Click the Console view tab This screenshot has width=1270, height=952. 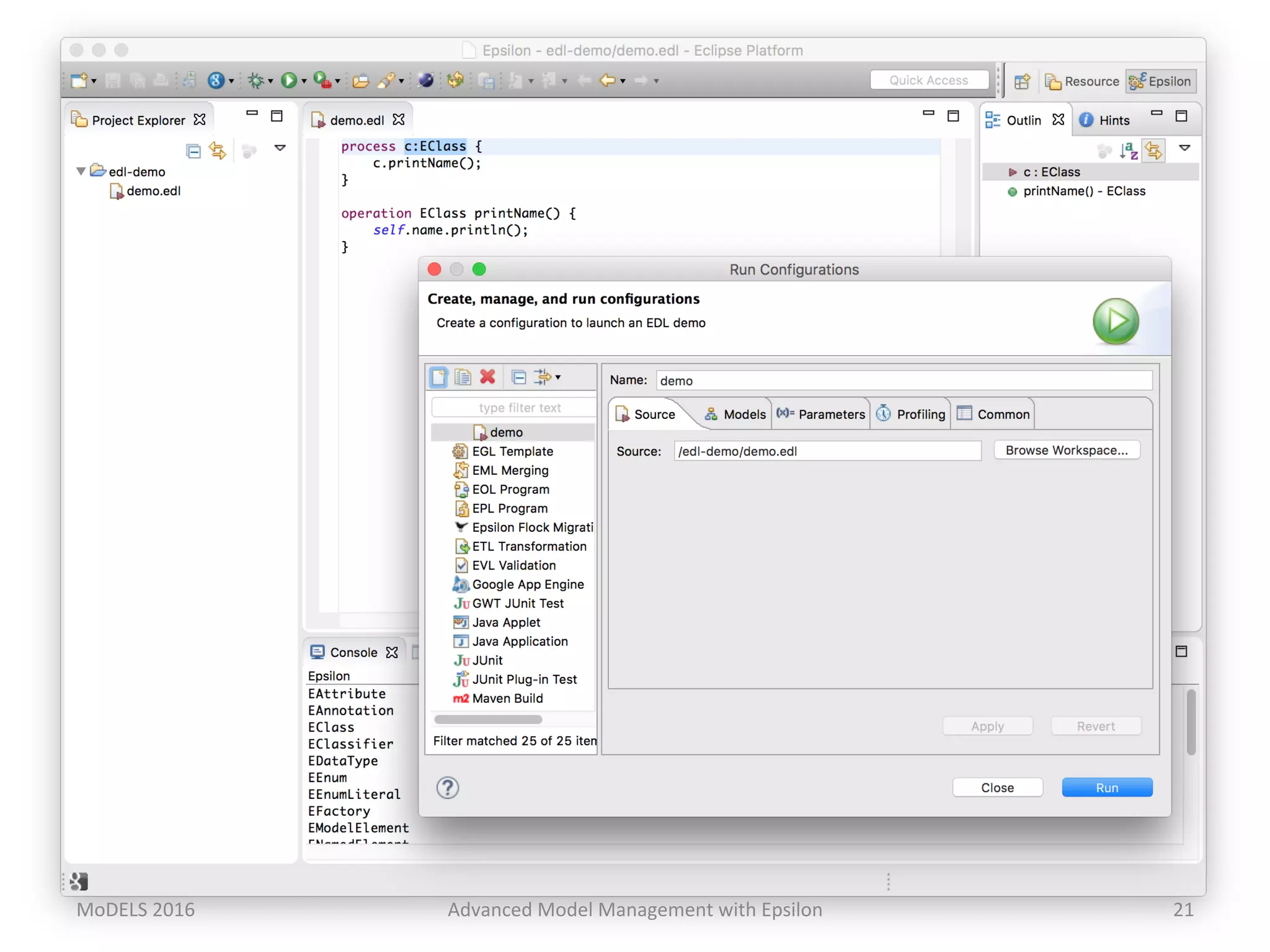click(353, 652)
